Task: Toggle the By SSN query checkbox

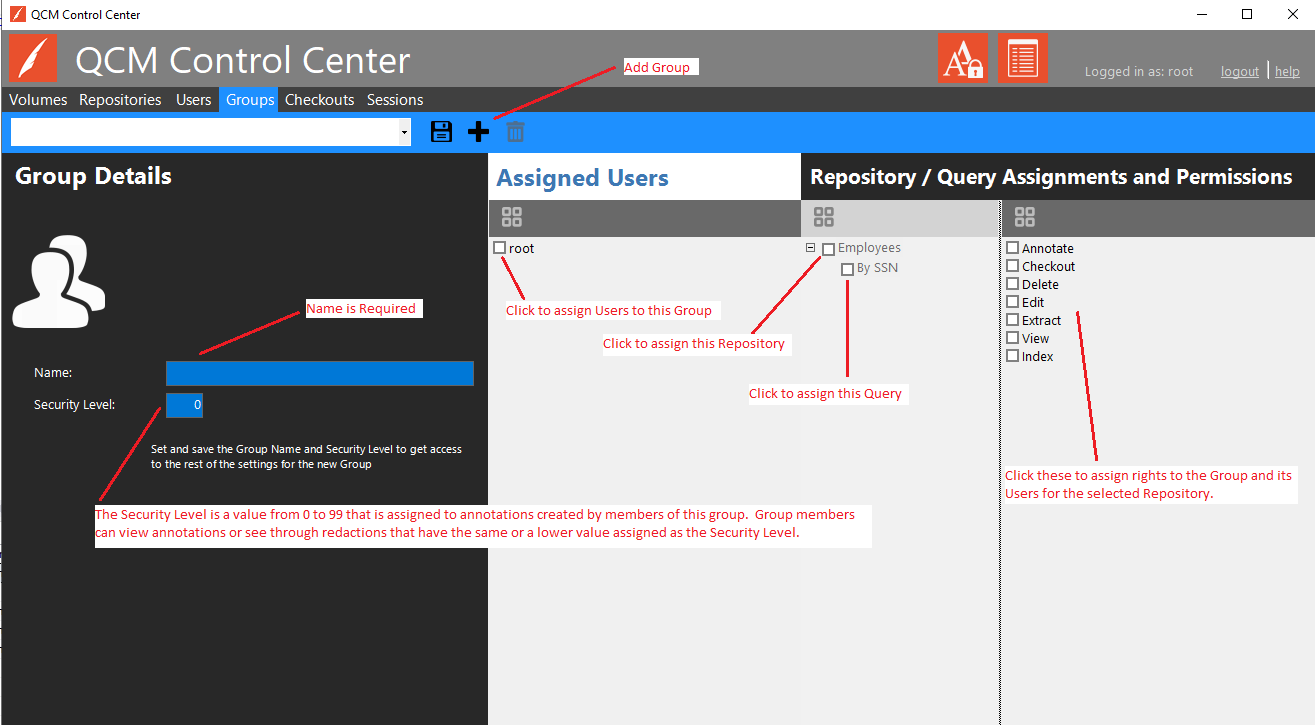Action: (848, 269)
